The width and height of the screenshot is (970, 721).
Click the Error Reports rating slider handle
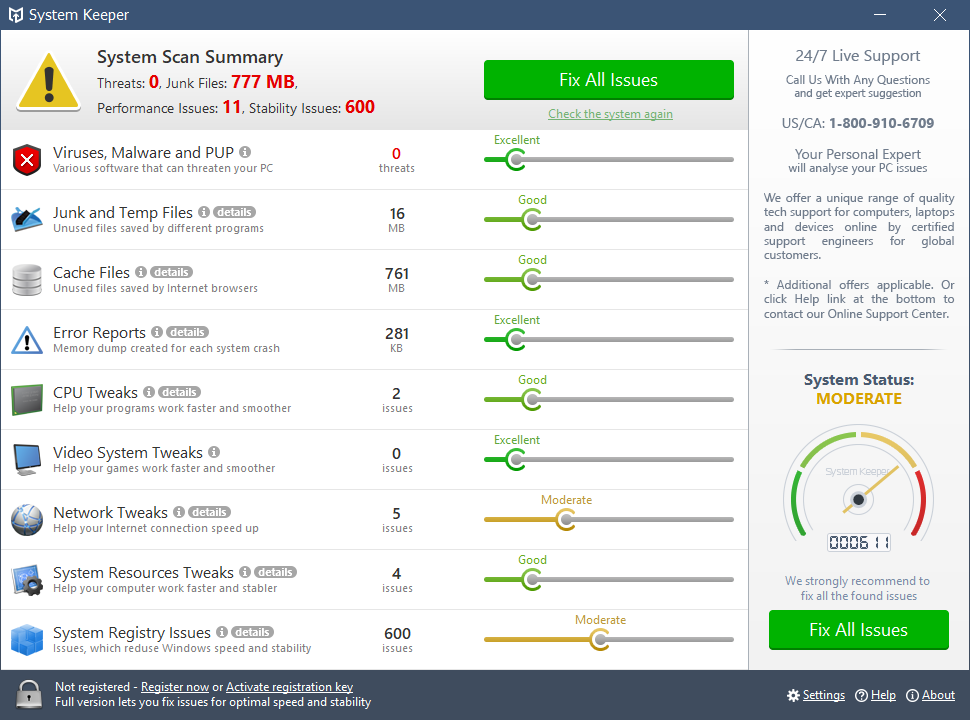(x=516, y=340)
